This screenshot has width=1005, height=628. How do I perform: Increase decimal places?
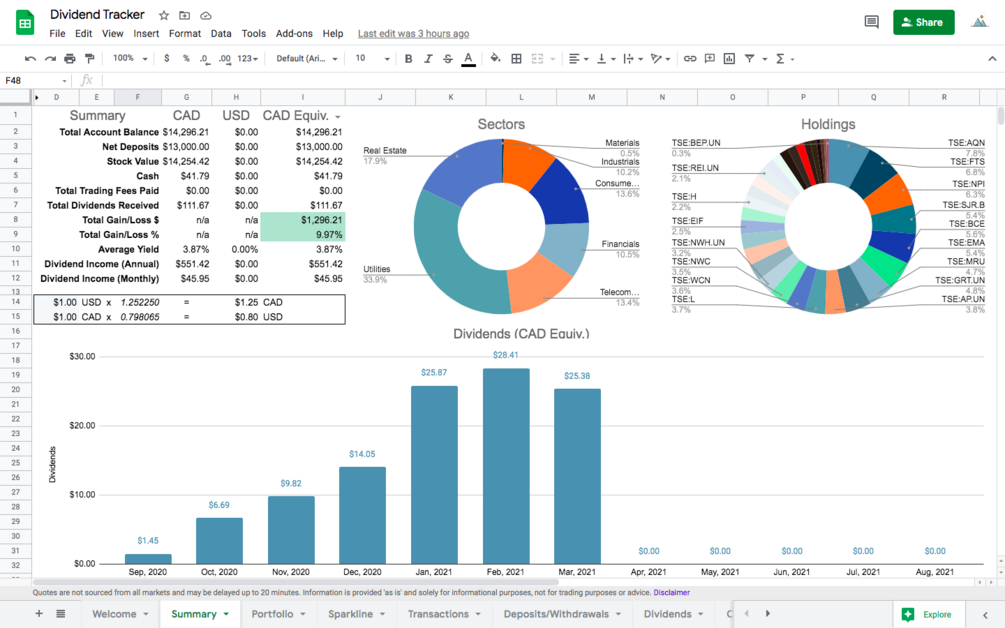(x=224, y=58)
